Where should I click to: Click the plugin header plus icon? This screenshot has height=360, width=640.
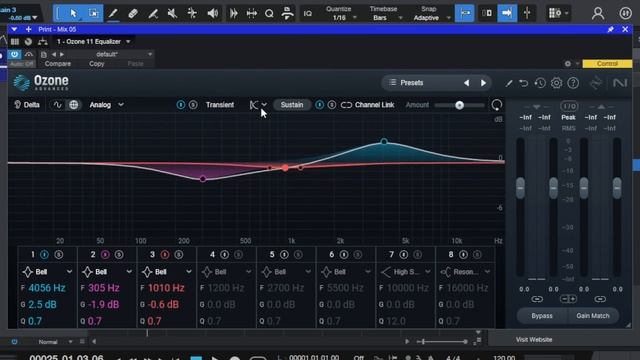click(28, 29)
